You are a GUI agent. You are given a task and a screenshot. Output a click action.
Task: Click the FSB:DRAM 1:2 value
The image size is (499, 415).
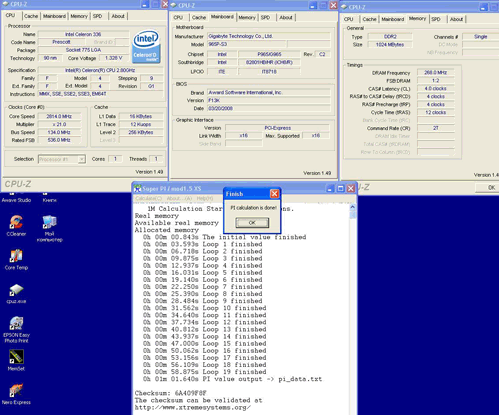point(435,81)
